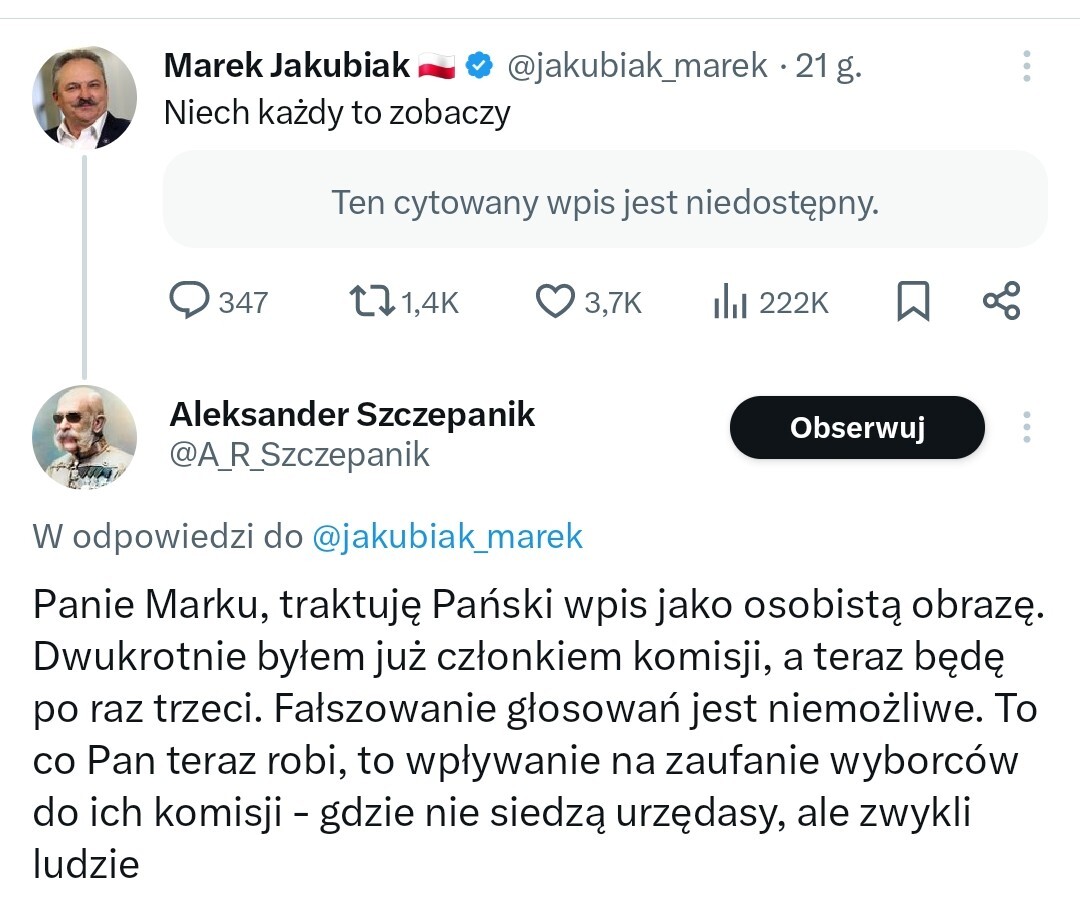The height and width of the screenshot is (903, 1080).
Task: Open Marek Jakubiak's profile picture
Action: tap(84, 97)
